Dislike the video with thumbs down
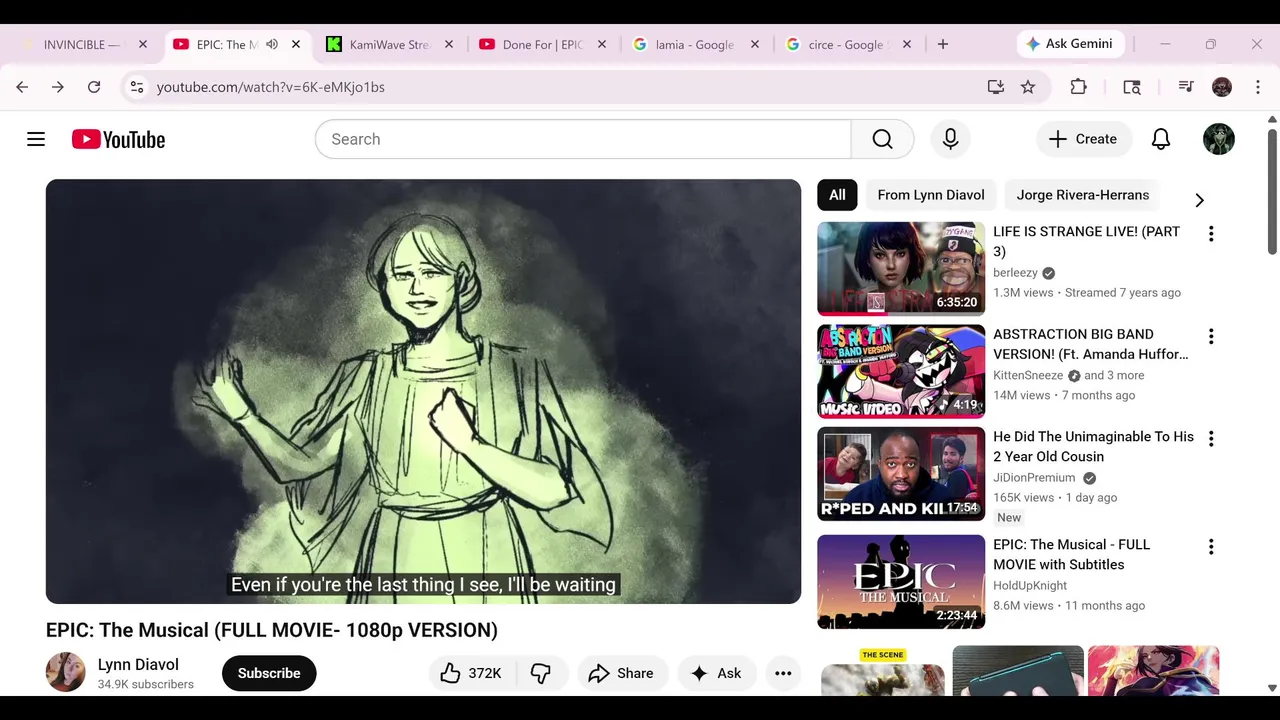The width and height of the screenshot is (1280, 720). pos(541,673)
